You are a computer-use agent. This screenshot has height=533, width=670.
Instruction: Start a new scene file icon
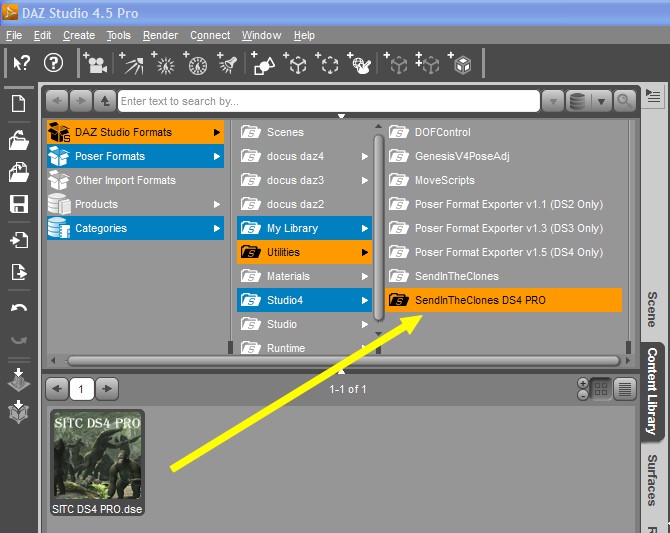tap(18, 103)
